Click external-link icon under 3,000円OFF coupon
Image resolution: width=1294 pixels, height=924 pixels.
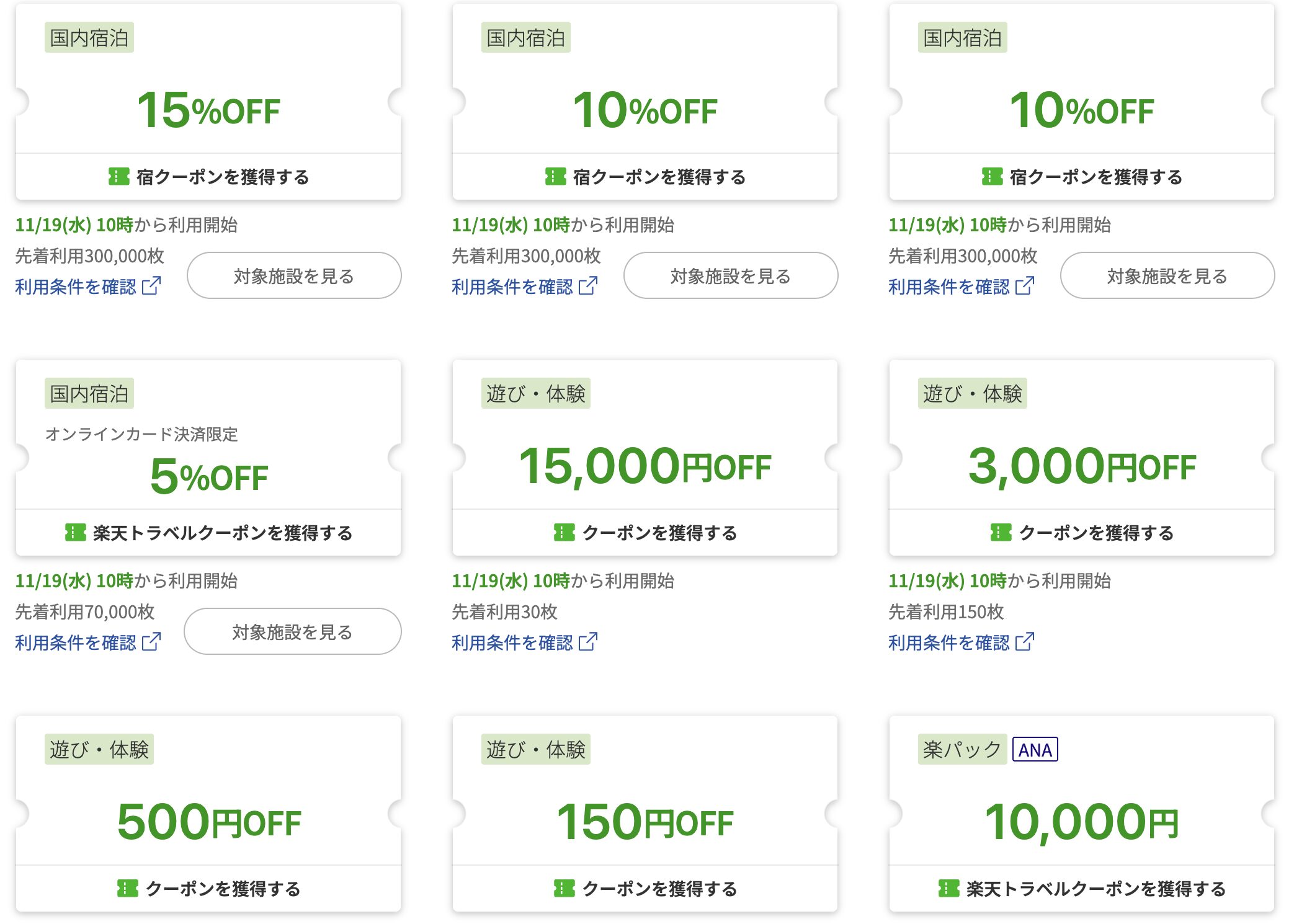[1025, 642]
